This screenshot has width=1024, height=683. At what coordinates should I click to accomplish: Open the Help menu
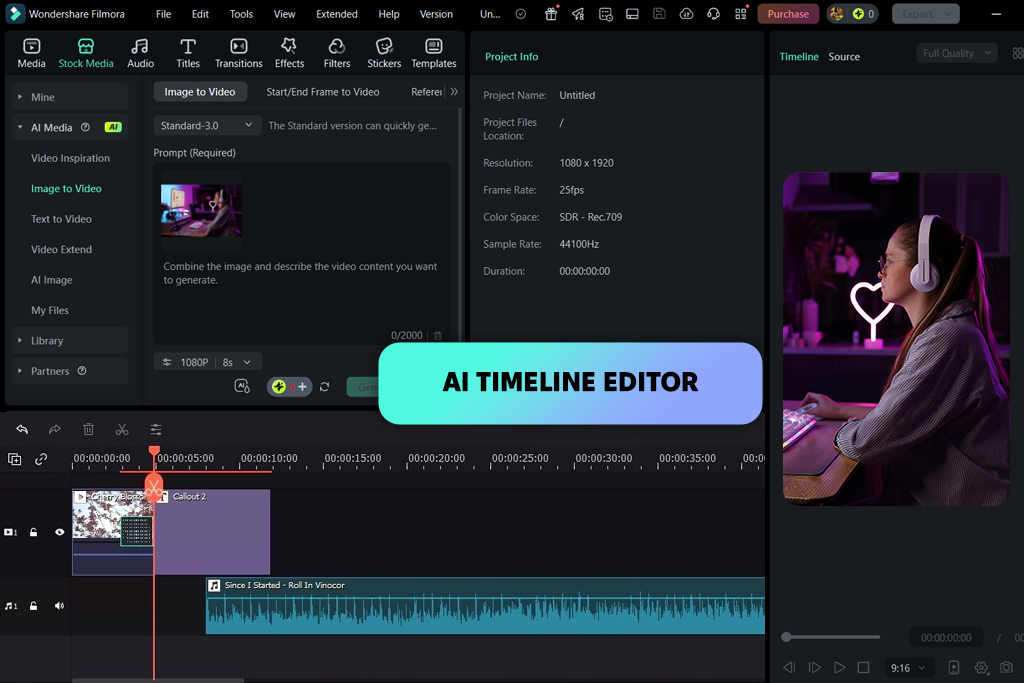(389, 14)
